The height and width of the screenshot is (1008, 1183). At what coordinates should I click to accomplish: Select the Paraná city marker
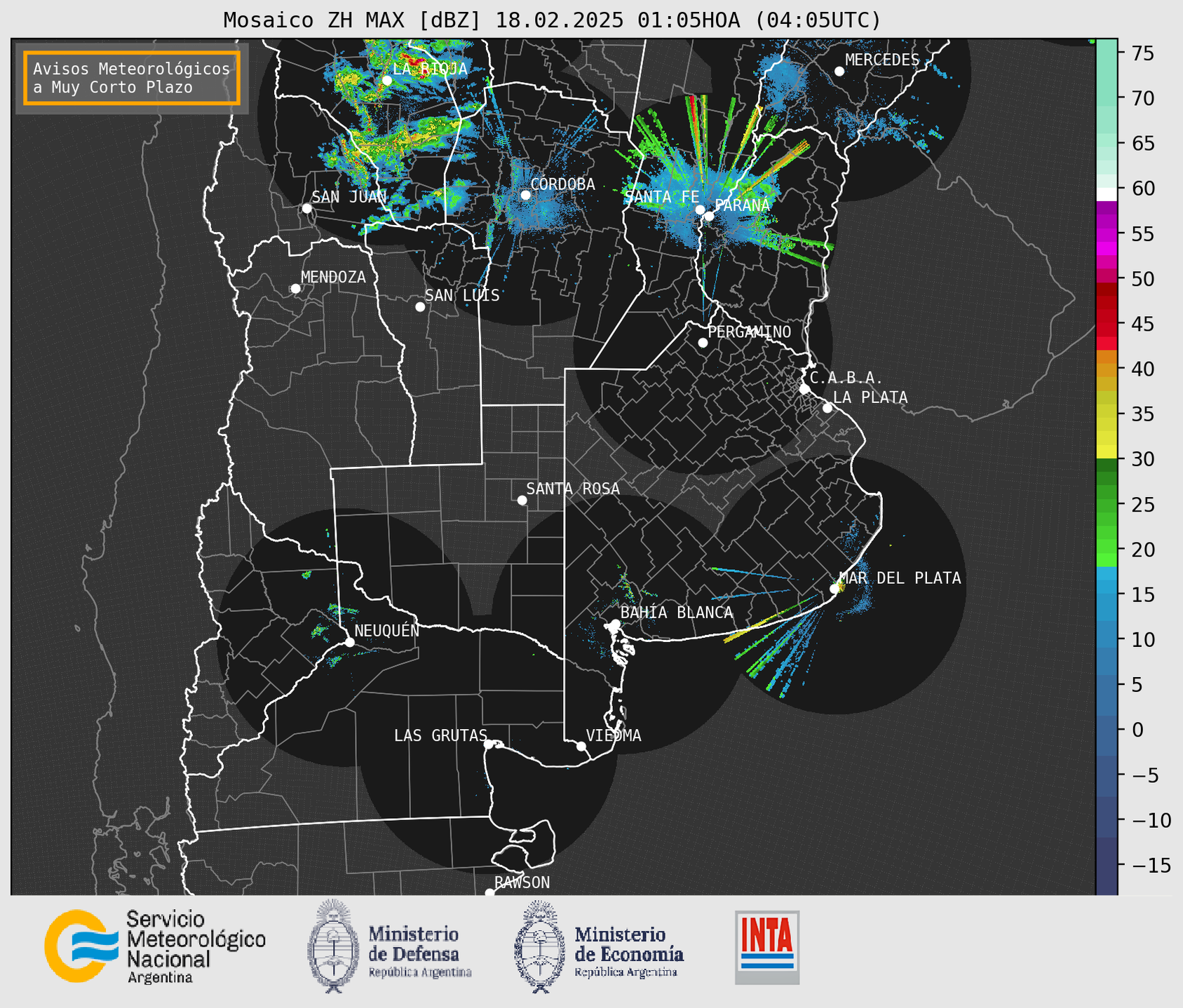click(x=710, y=216)
